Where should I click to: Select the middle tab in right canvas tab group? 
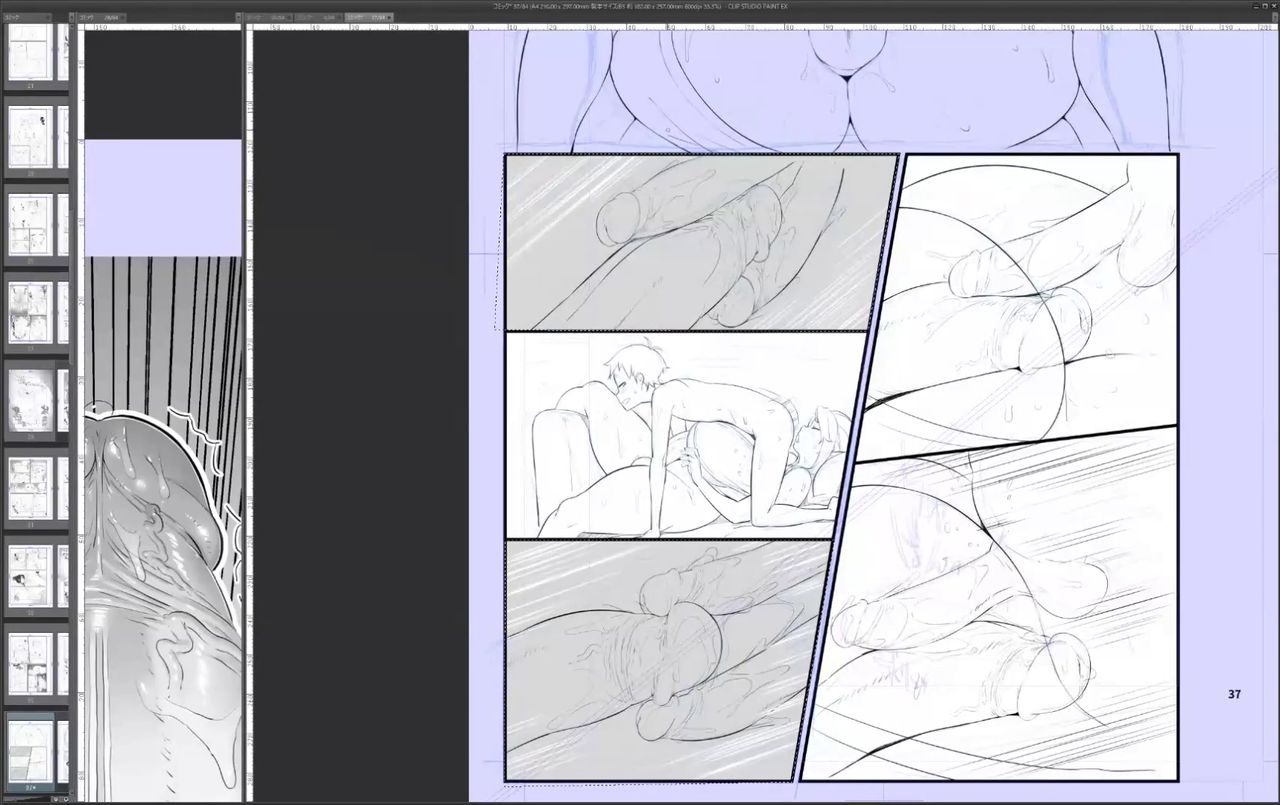tap(317, 17)
